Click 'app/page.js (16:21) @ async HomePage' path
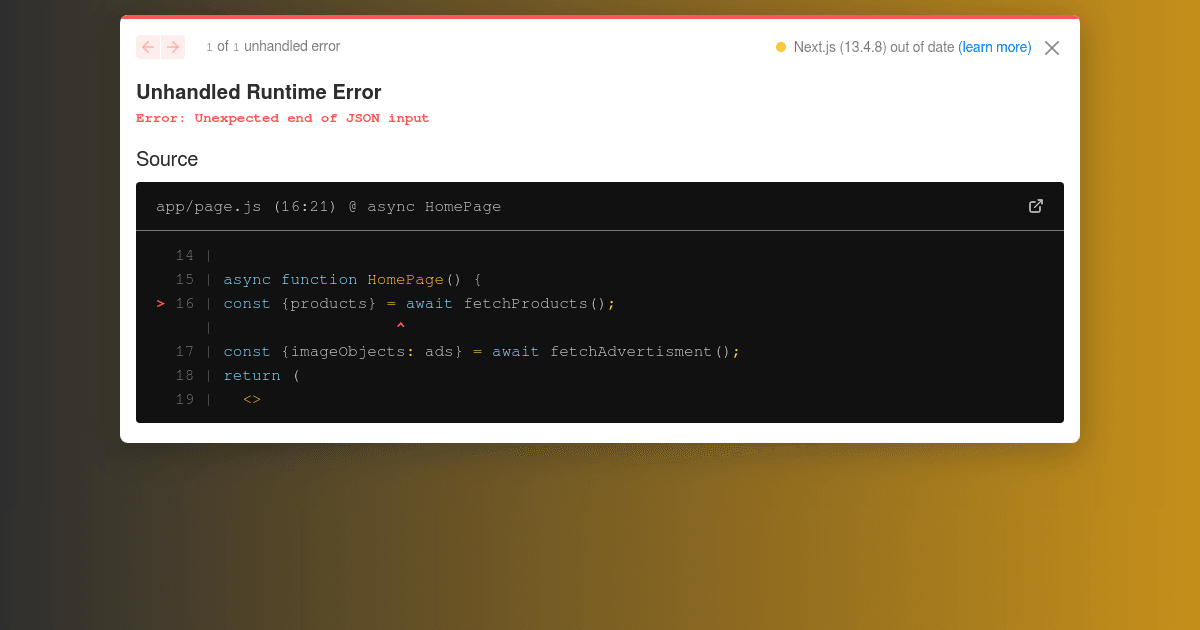1200x630 pixels. [329, 207]
